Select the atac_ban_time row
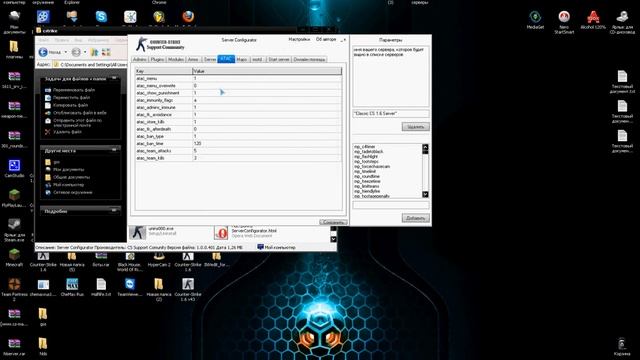The height and width of the screenshot is (360, 640). (x=239, y=144)
